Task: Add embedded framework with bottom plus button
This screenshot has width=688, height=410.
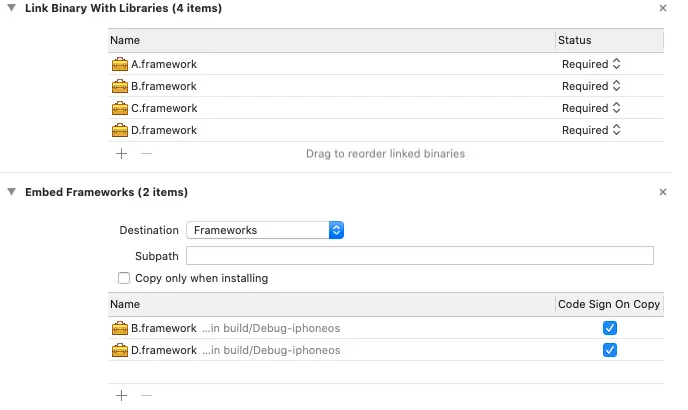Action: pyautogui.click(x=121, y=395)
